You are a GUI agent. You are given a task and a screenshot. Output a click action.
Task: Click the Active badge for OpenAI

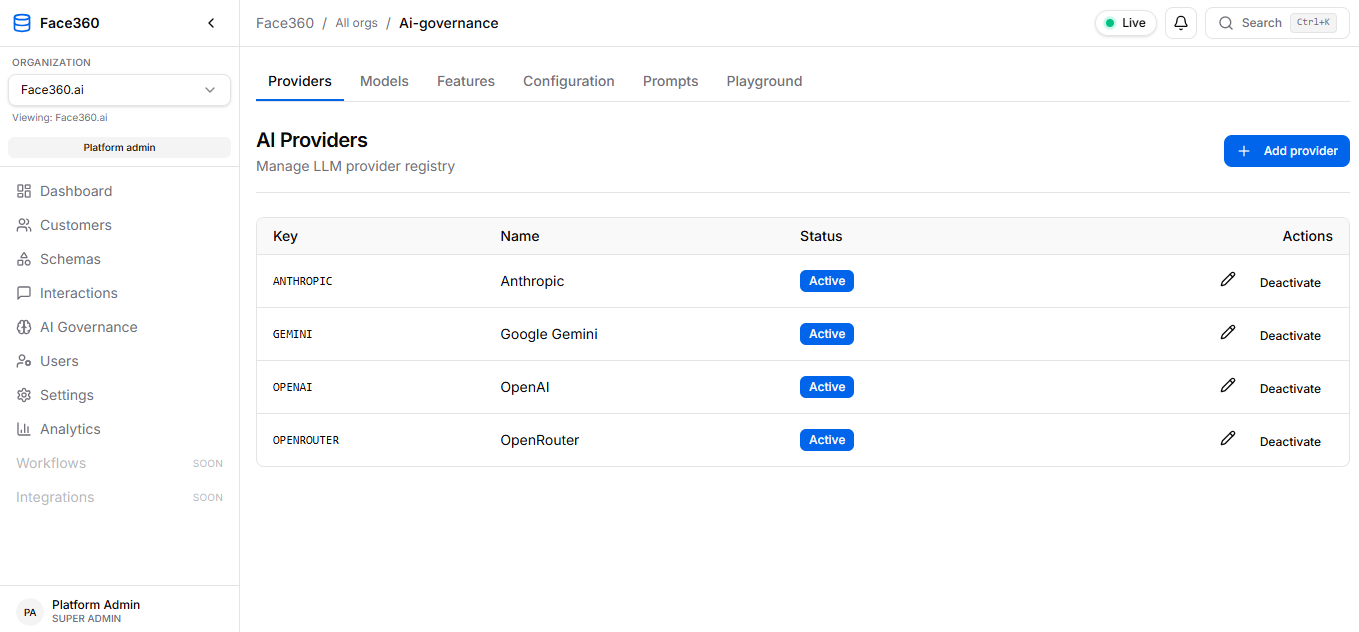pyautogui.click(x=827, y=387)
